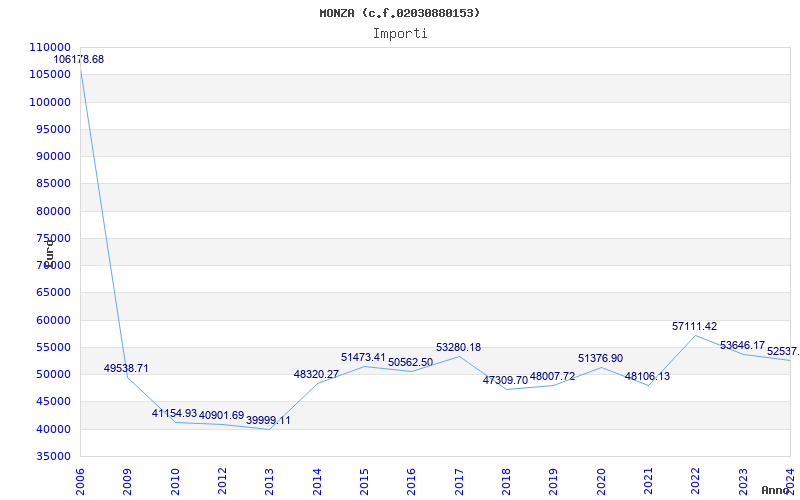Click the x-axis year 2022

[695, 482]
